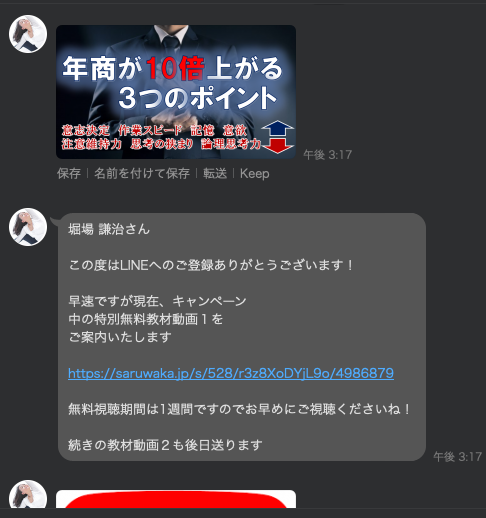Click the line この度はLINEへのご登録
The image size is (486, 518).
coord(211,265)
